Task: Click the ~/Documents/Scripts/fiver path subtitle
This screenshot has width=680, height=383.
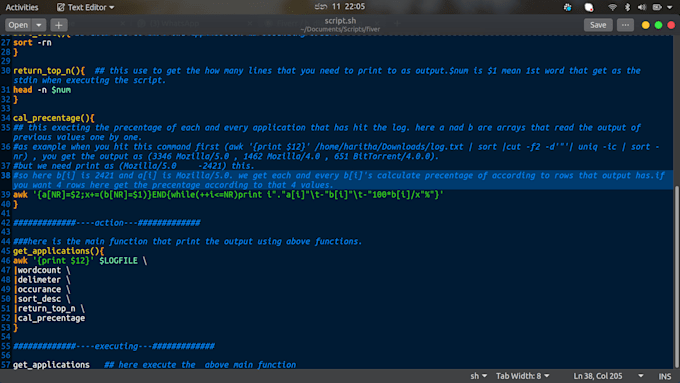Action: pos(340,29)
